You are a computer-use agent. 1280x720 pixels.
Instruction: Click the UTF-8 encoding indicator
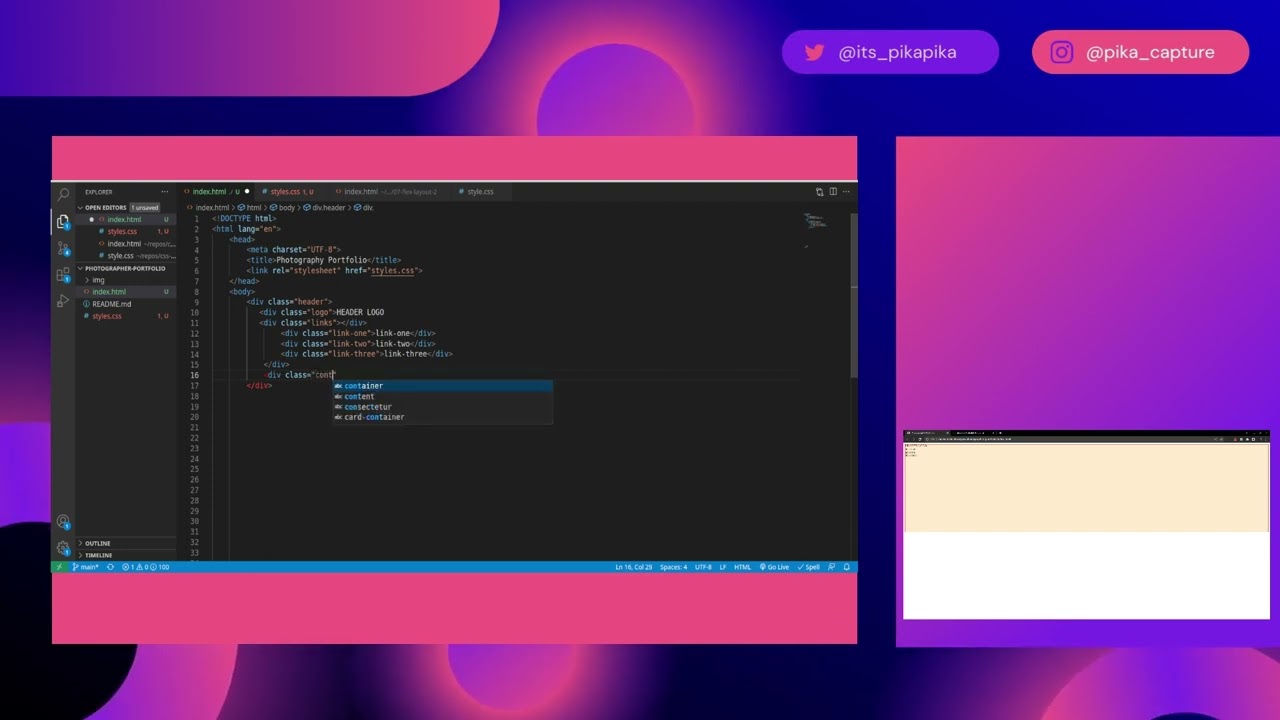pos(703,567)
